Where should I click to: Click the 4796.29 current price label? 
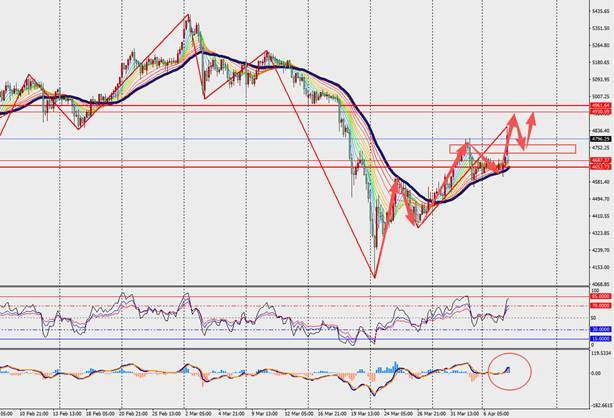pyautogui.click(x=599, y=139)
